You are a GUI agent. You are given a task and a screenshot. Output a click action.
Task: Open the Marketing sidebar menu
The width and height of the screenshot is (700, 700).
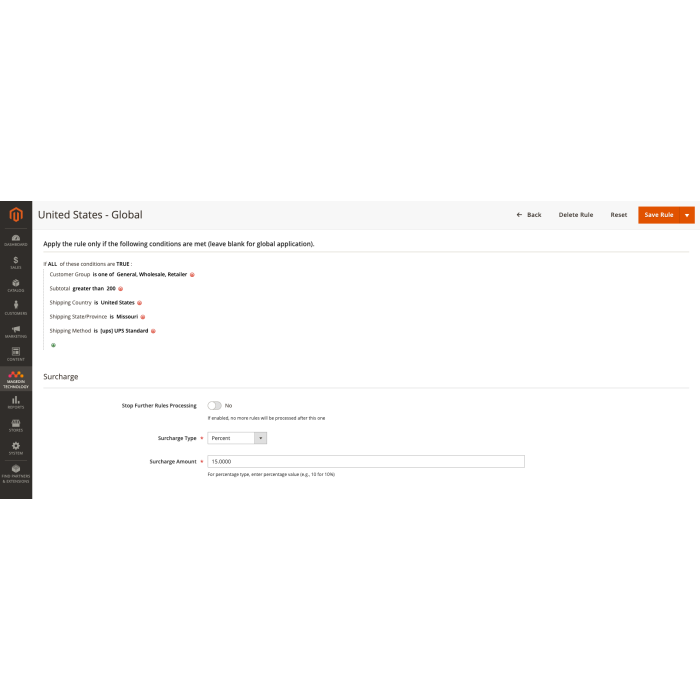(x=16, y=332)
